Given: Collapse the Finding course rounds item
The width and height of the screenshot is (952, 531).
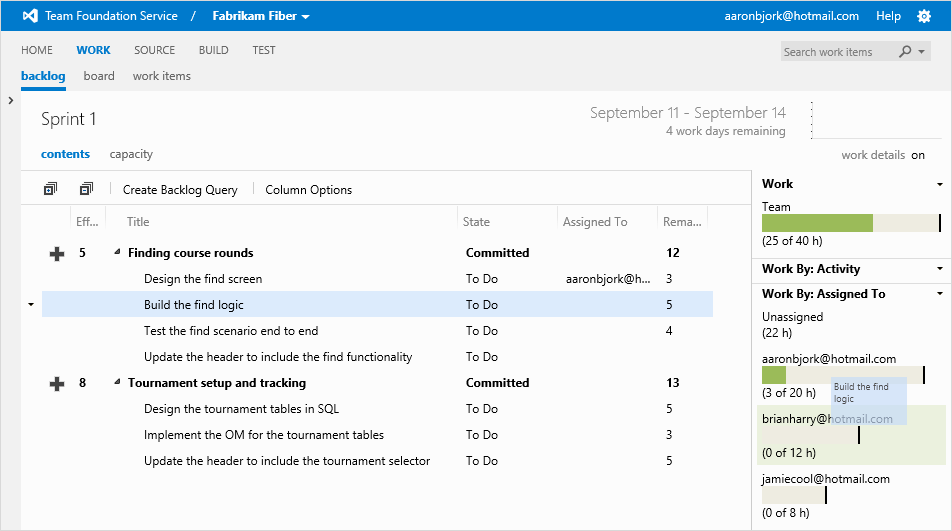Looking at the screenshot, I should click(117, 252).
